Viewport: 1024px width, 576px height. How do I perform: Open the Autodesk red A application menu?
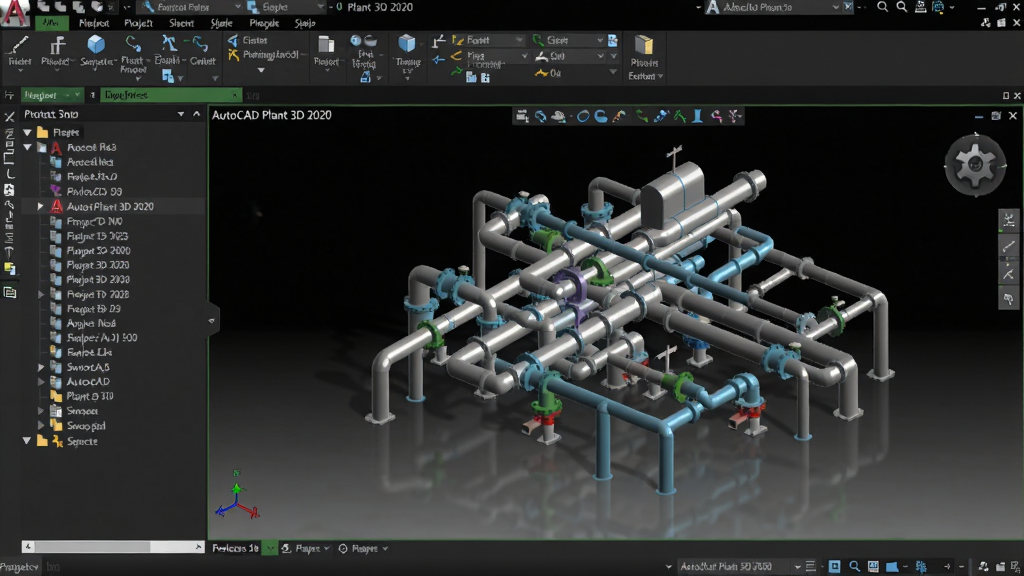coord(14,13)
